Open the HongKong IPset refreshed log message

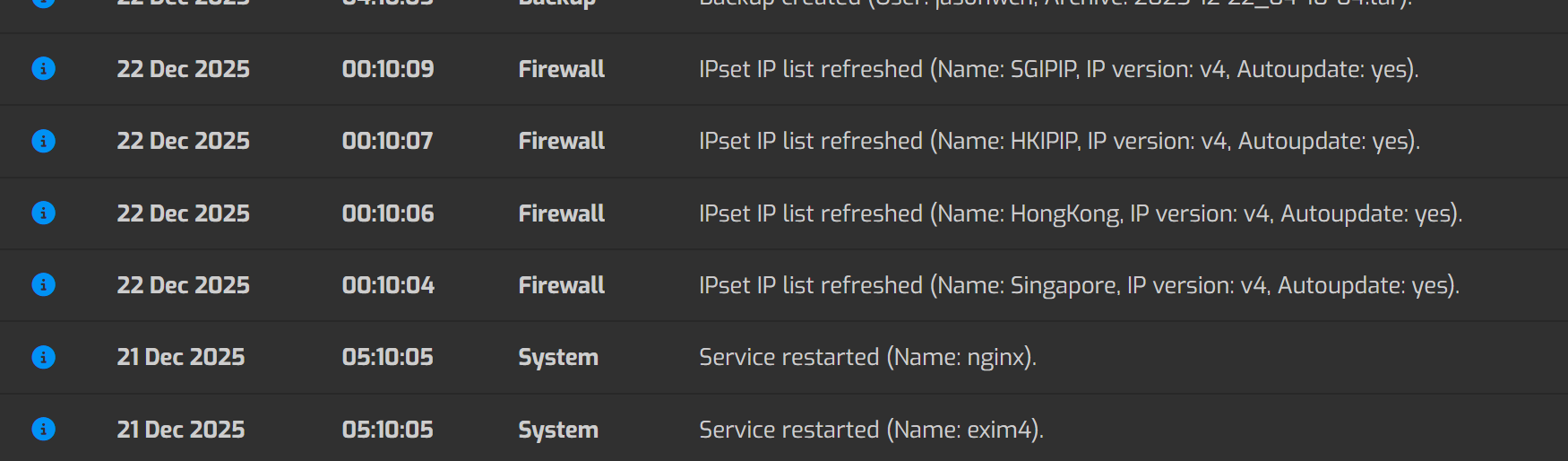pos(1080,213)
